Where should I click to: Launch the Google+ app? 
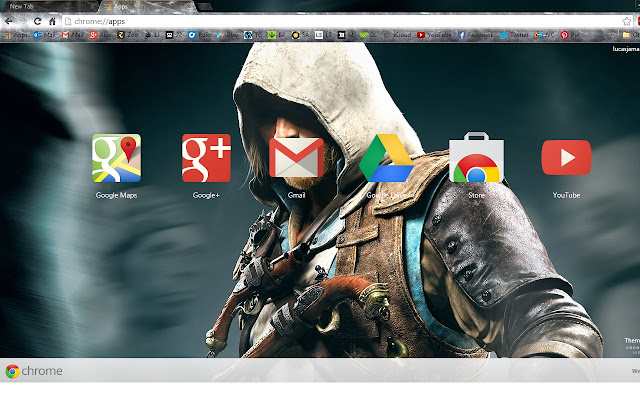click(x=206, y=158)
